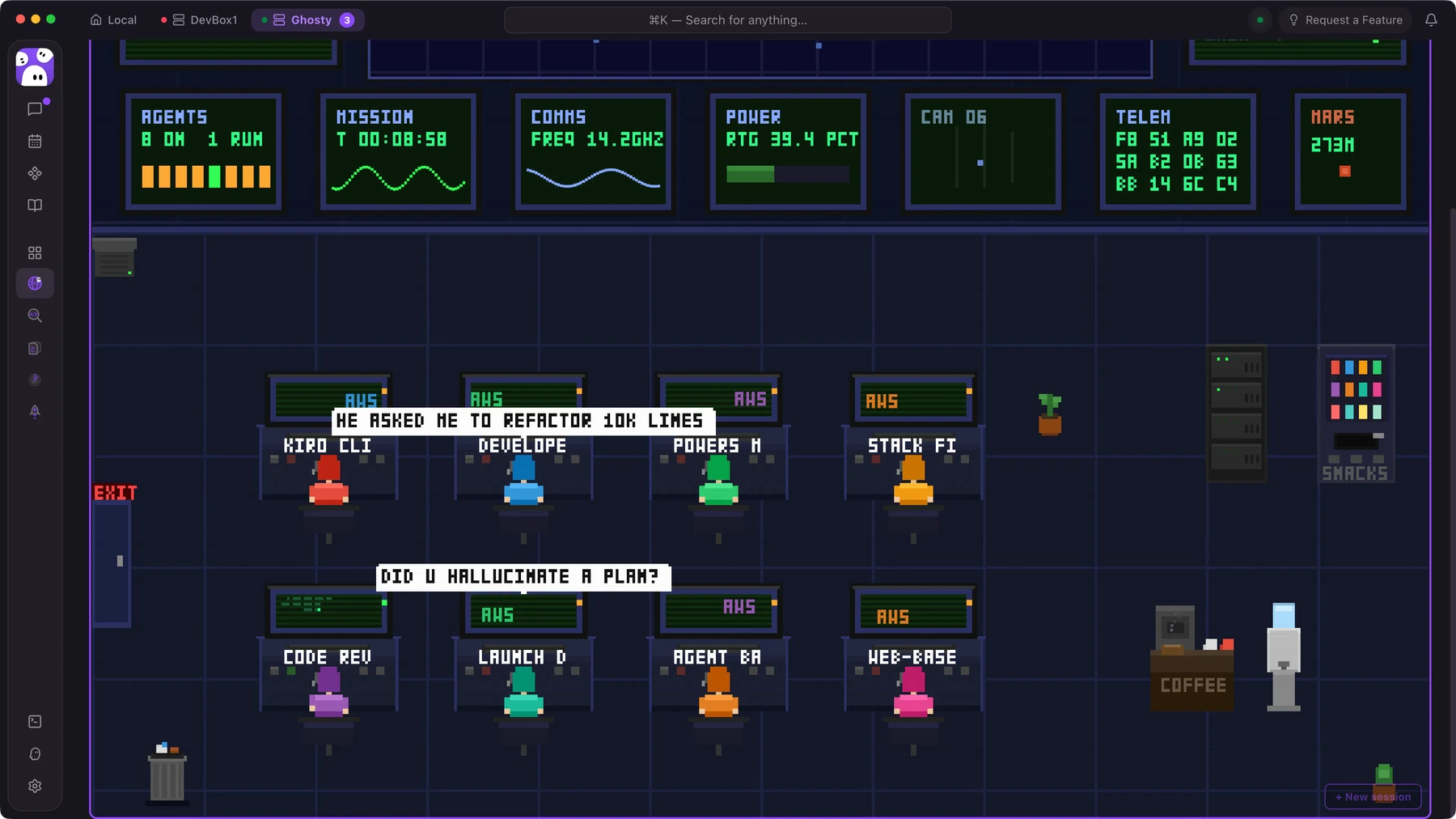
Task: Click the Ghosty tab badge showing 3
Action: tap(347, 20)
